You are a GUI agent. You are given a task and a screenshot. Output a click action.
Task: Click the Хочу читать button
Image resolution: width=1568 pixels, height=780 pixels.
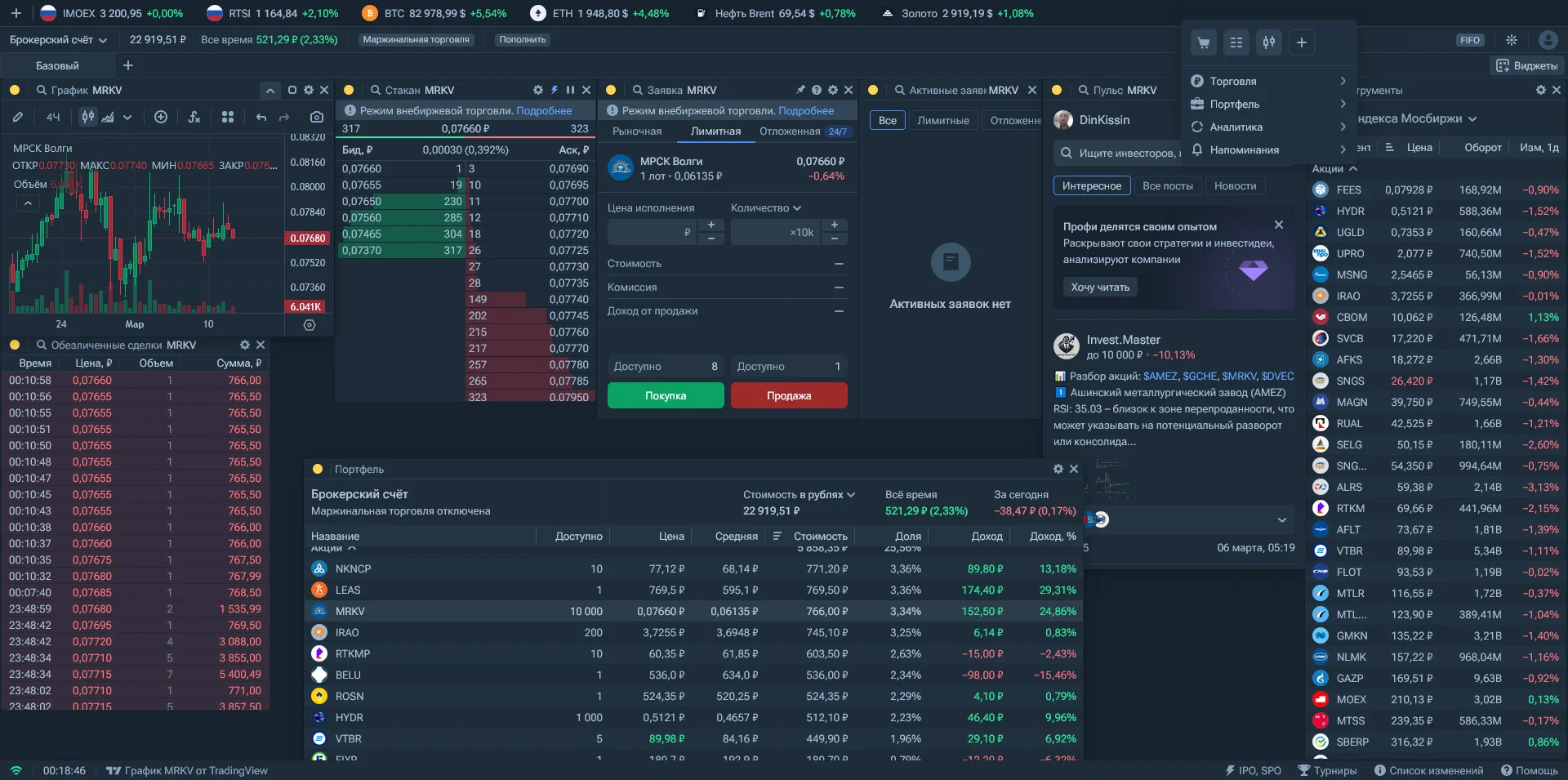click(1100, 287)
